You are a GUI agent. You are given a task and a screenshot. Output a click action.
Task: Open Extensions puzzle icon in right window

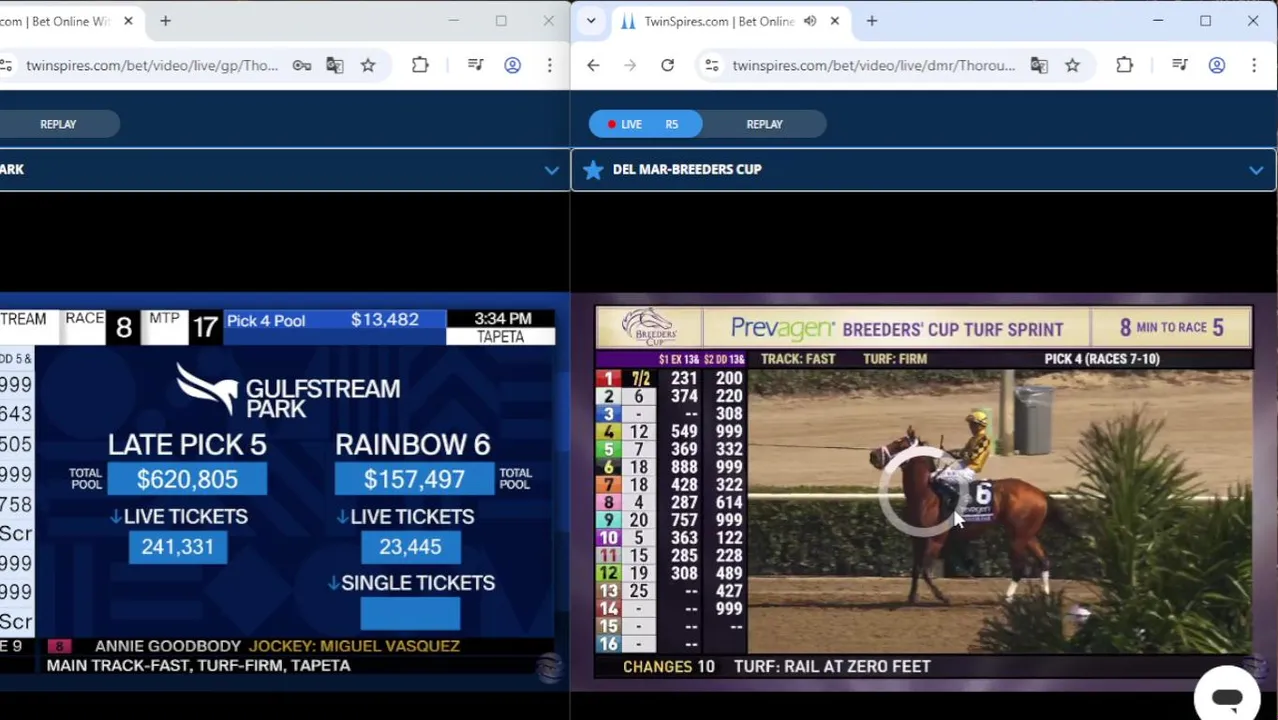coord(1125,65)
